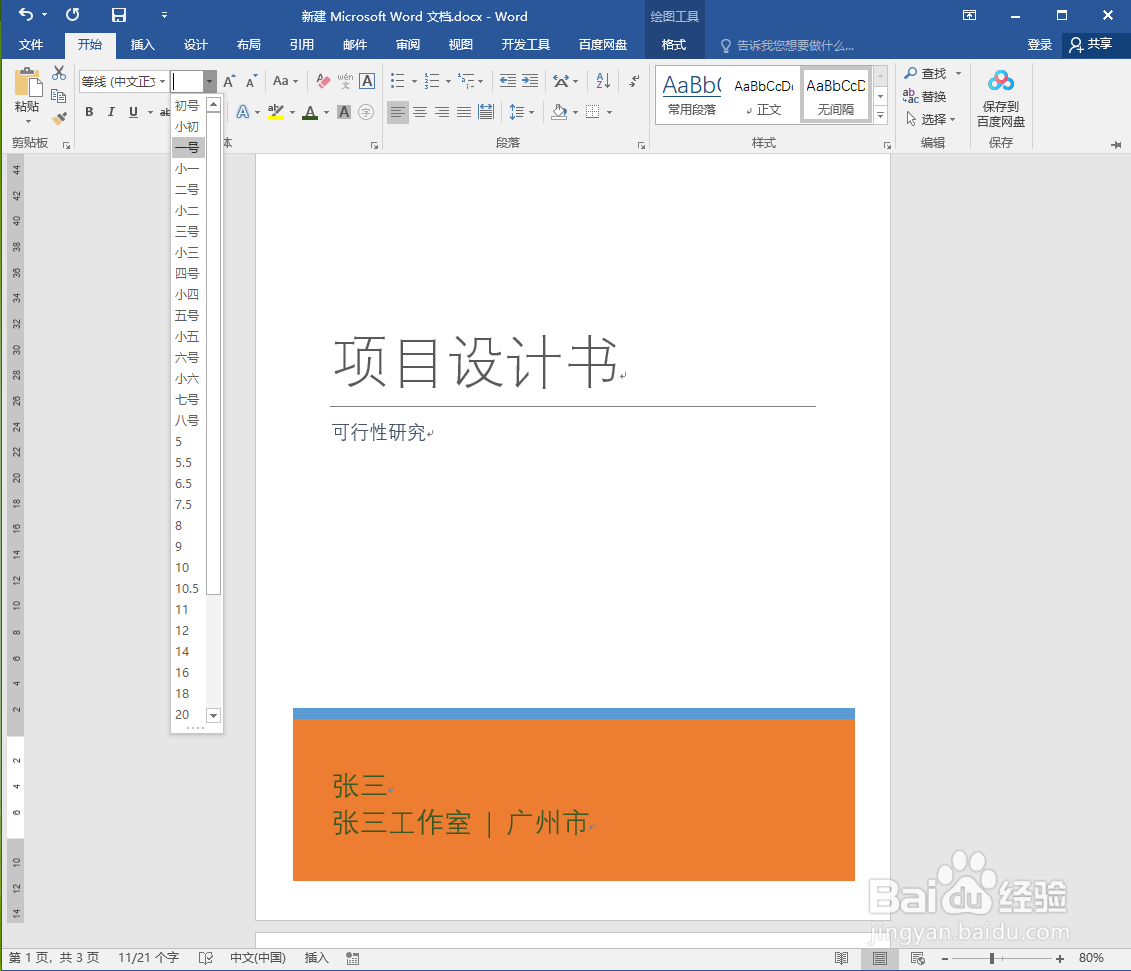Open the Sort icon in paragraph group
The image size is (1131, 971).
pyautogui.click(x=602, y=81)
